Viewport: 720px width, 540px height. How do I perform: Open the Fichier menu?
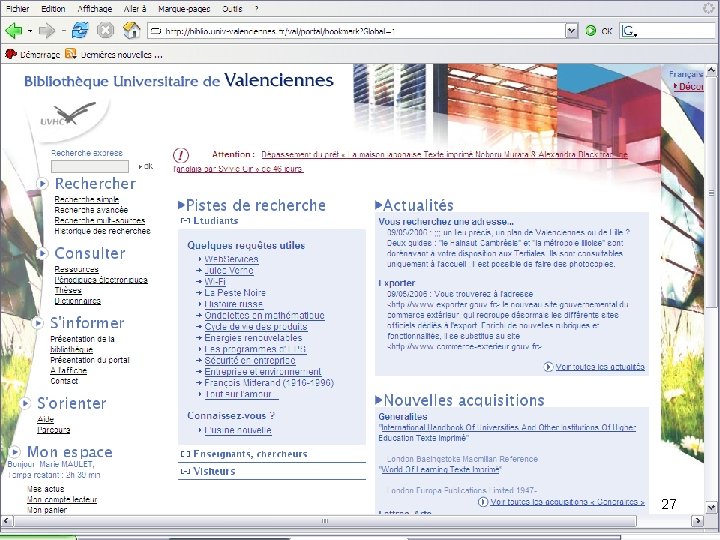click(17, 9)
